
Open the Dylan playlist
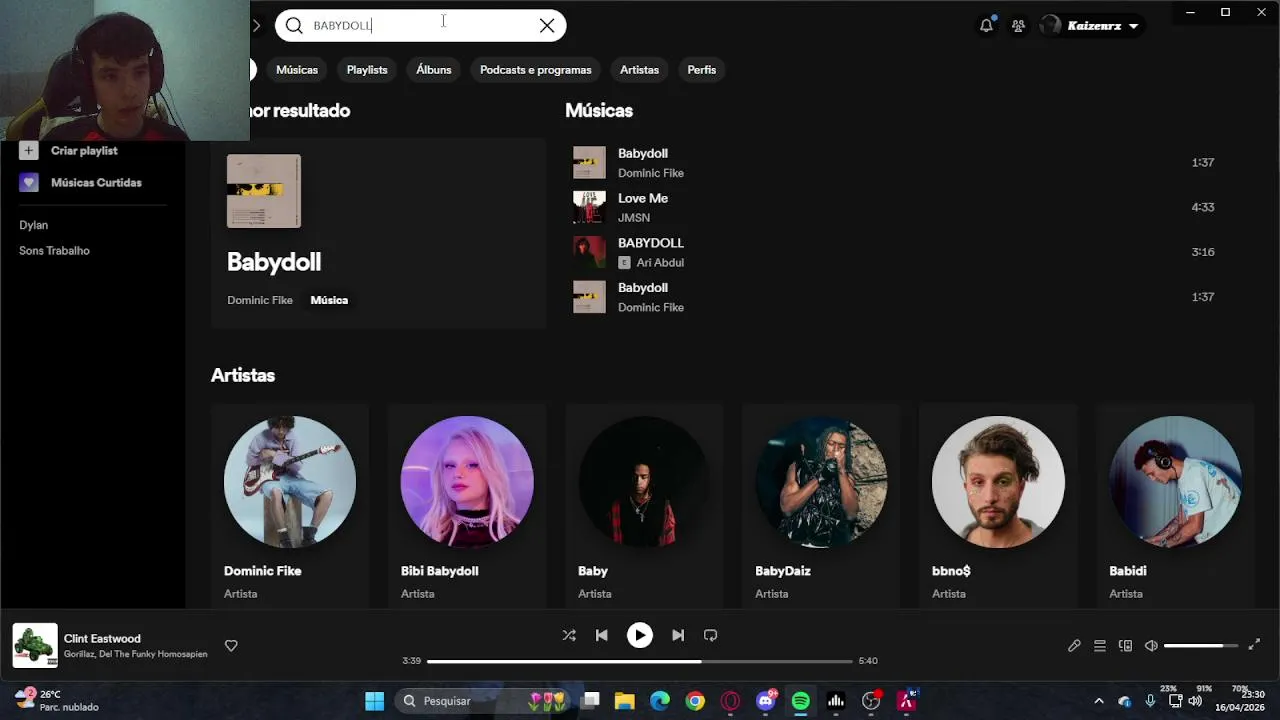(x=34, y=225)
